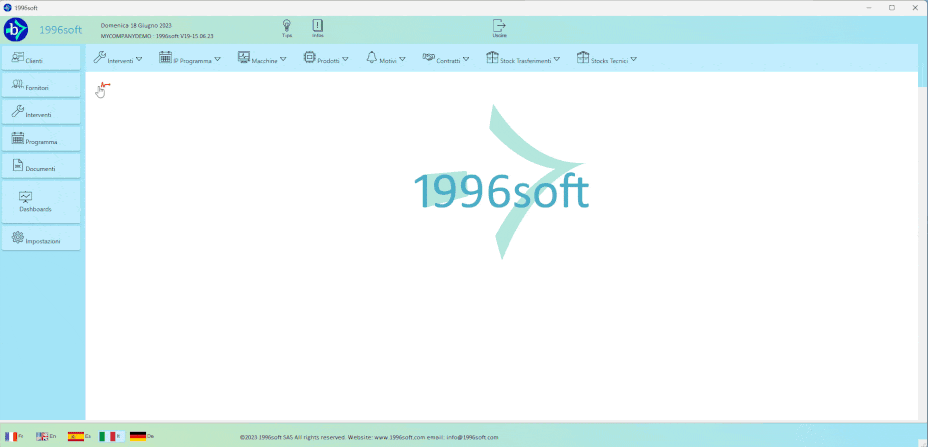This screenshot has height=447, width=928.
Task: Expand the Contratti dropdown arrow
Action: tap(466, 59)
